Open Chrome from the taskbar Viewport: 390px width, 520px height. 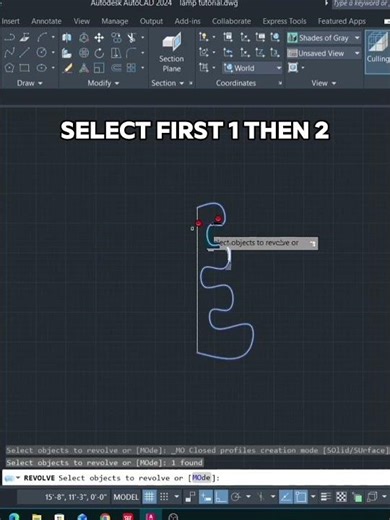105,517
